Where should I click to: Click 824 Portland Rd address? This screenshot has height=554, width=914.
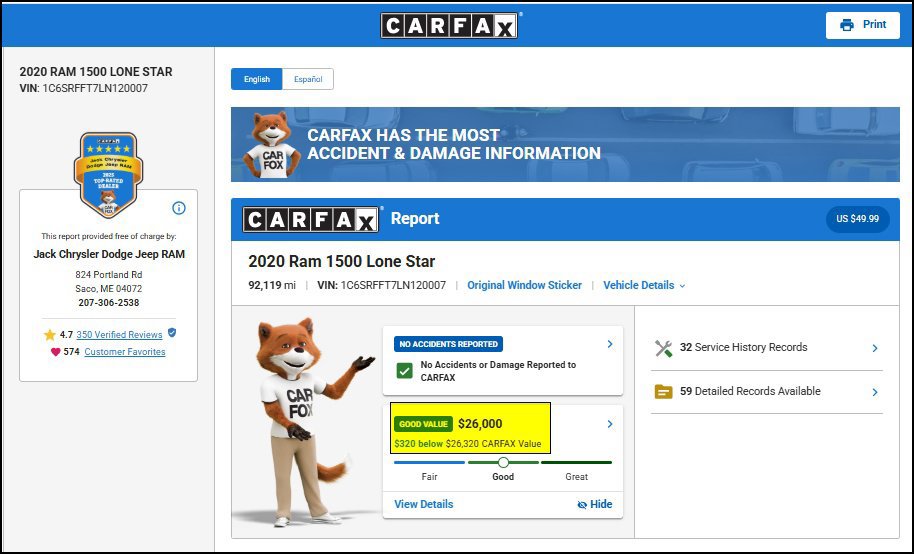[108, 275]
